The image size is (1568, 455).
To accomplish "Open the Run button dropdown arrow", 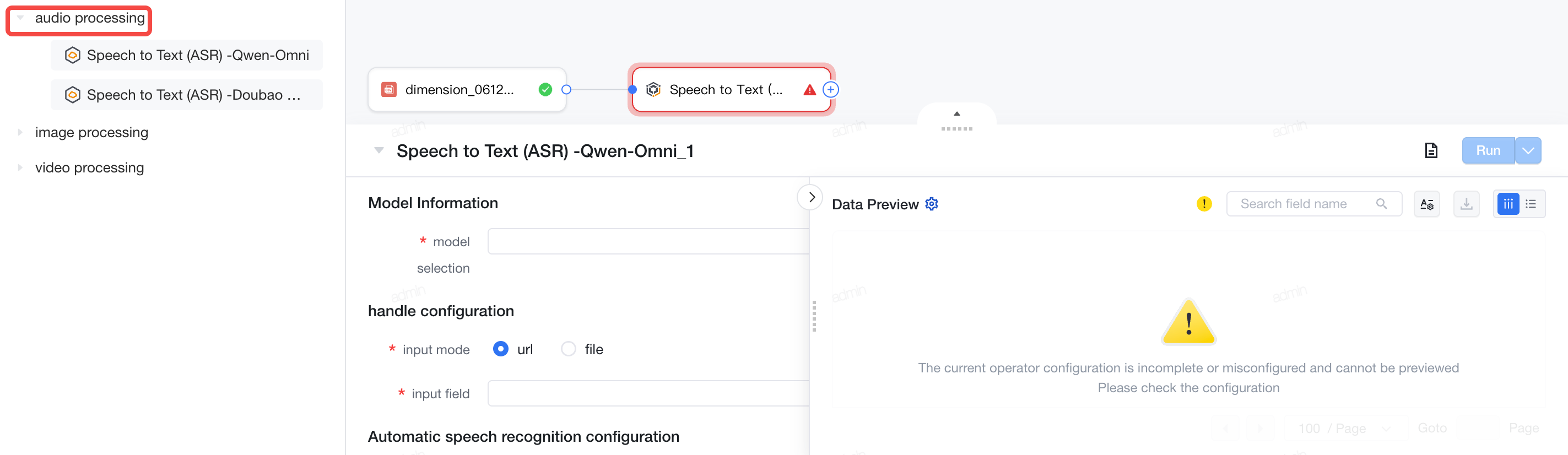I will tap(1528, 150).
